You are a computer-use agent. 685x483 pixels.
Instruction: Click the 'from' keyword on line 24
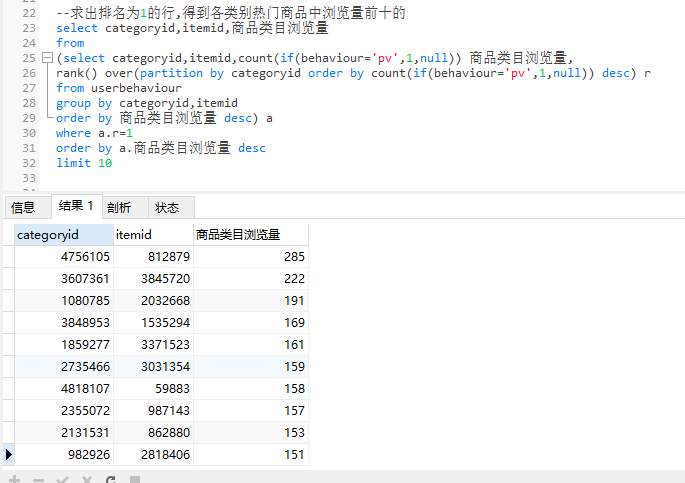[70, 43]
